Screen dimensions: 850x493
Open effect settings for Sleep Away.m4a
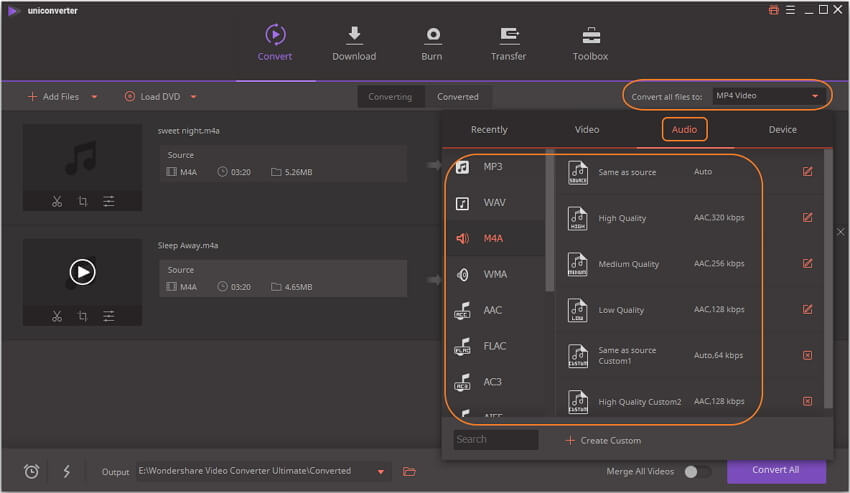pyautogui.click(x=109, y=316)
